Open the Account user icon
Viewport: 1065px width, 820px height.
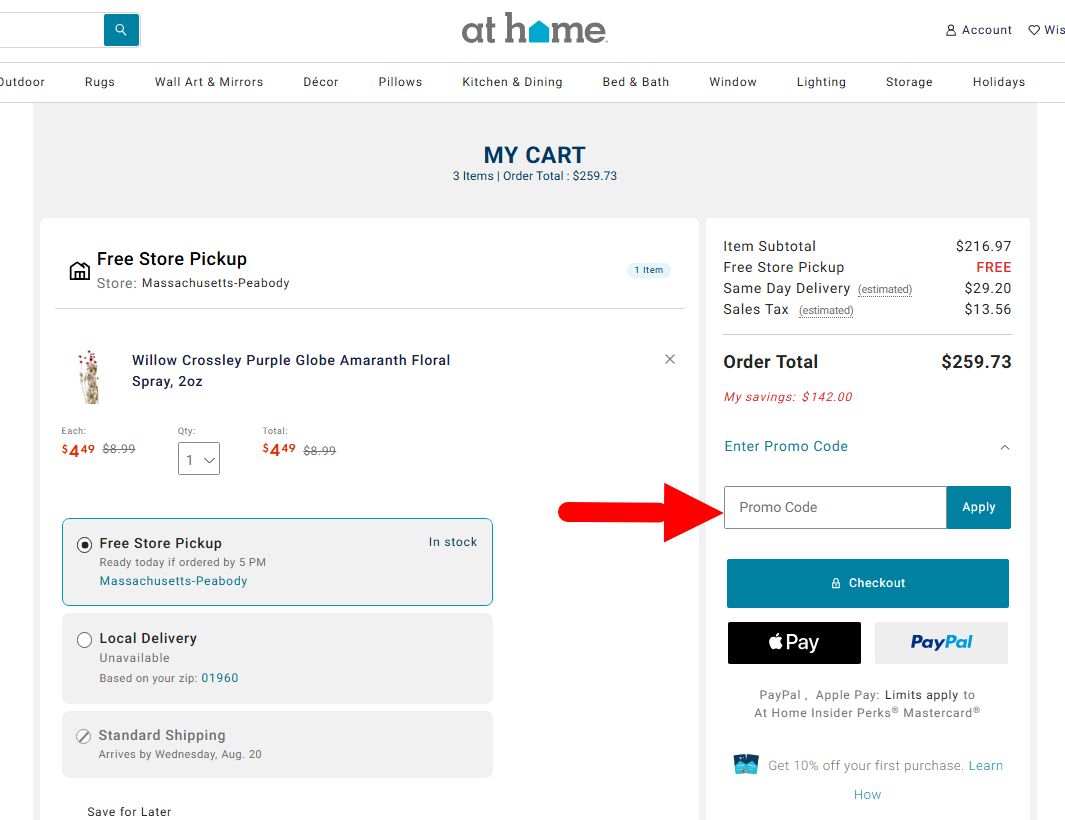click(x=951, y=30)
